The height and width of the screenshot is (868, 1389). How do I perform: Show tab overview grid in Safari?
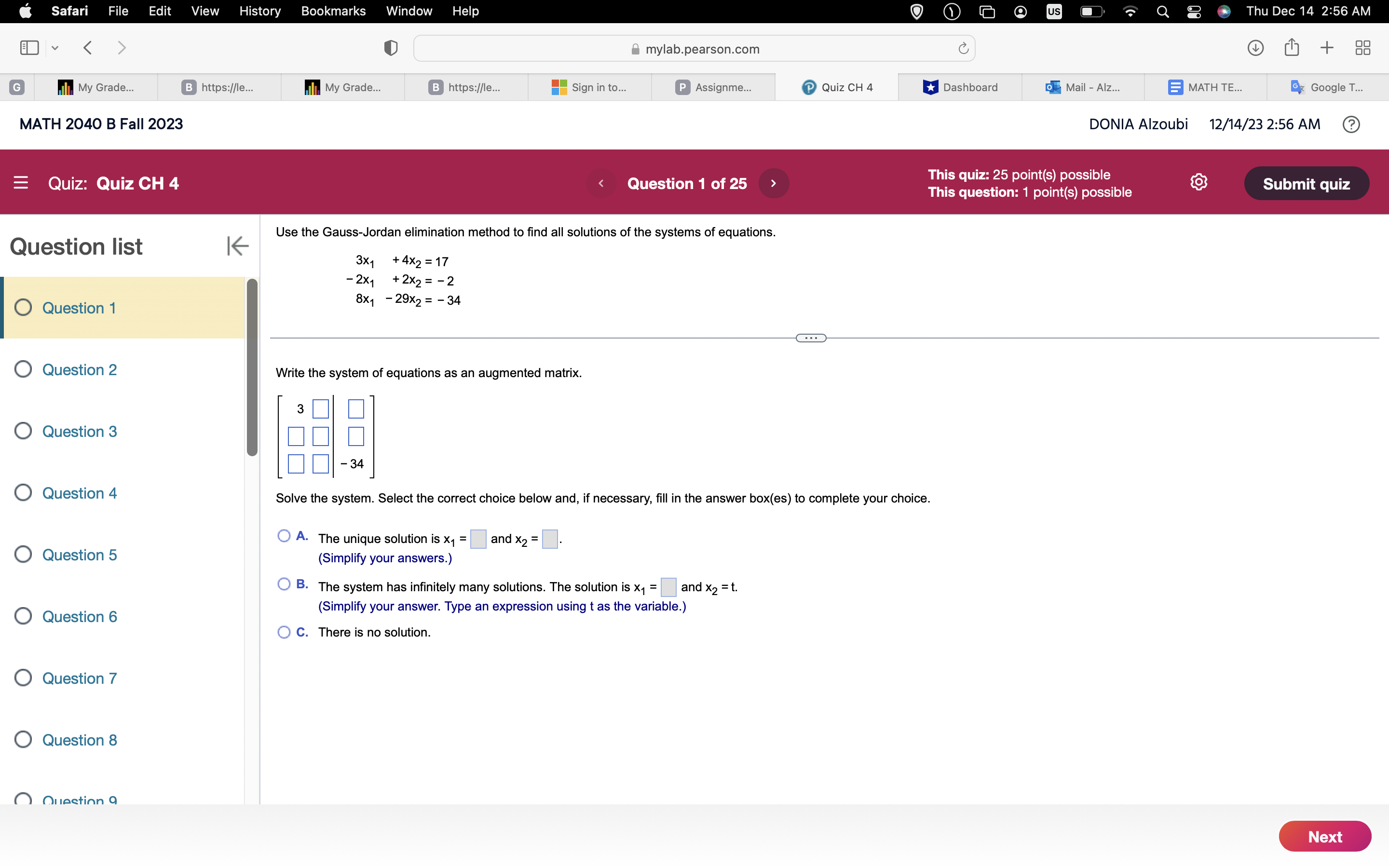pos(1362,48)
